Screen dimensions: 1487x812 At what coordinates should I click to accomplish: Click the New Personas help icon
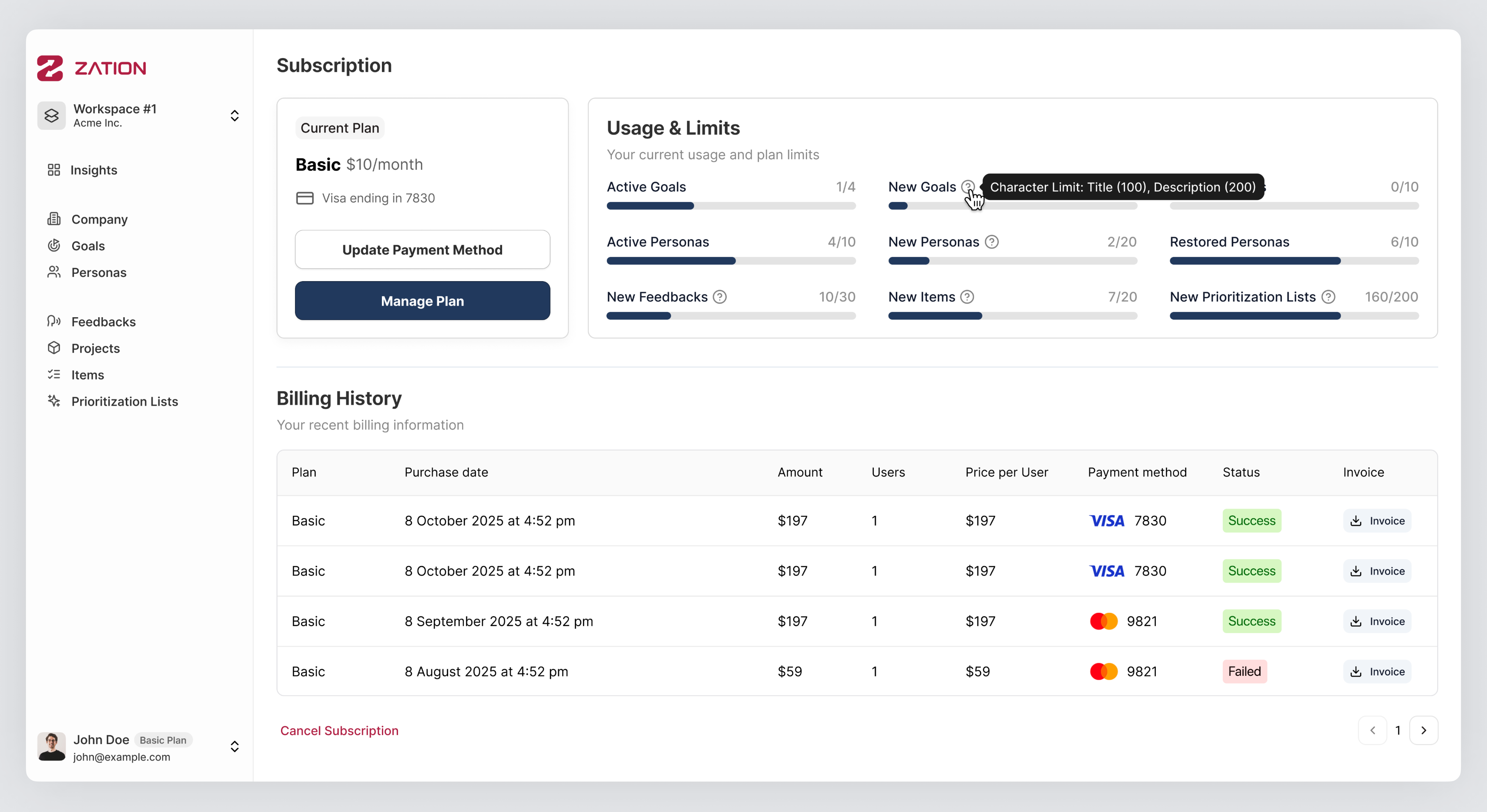[992, 242]
